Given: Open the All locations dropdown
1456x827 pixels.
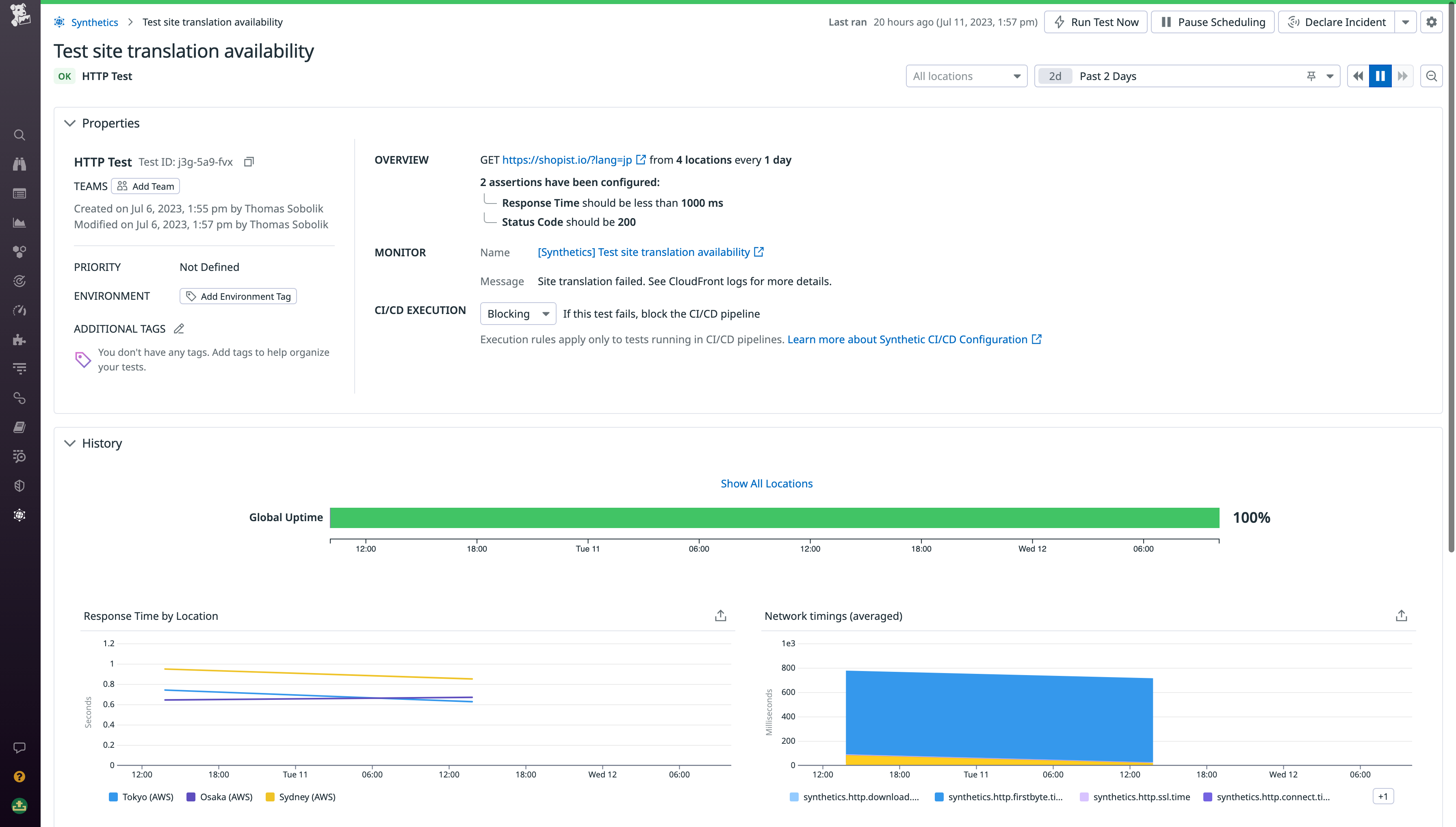Looking at the screenshot, I should click(x=966, y=76).
